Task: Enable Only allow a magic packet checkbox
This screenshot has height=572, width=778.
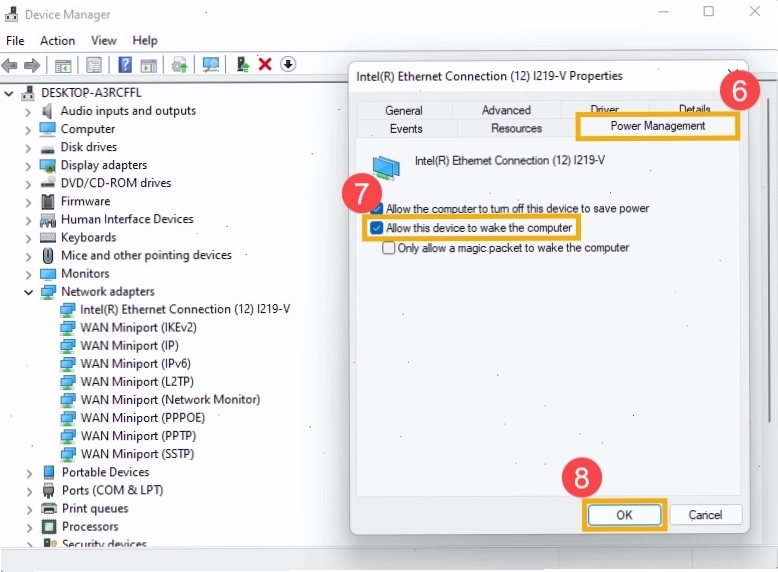Action: (x=389, y=248)
